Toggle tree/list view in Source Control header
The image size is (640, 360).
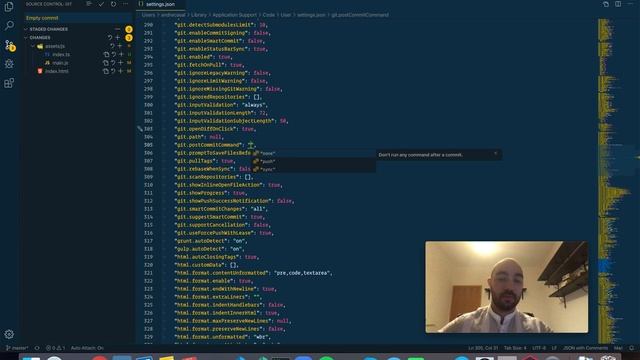(89, 4)
